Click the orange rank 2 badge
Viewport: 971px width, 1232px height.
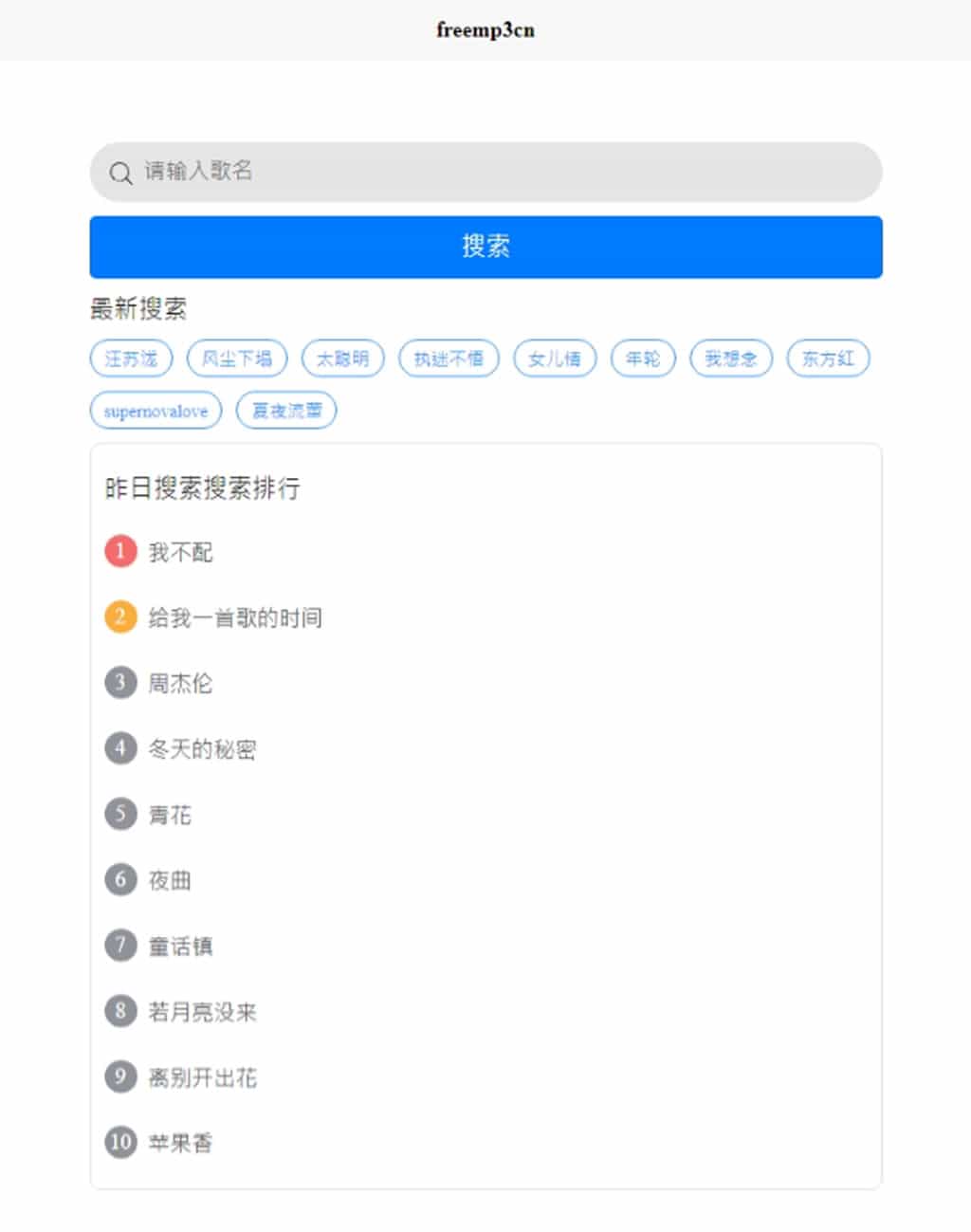[120, 617]
